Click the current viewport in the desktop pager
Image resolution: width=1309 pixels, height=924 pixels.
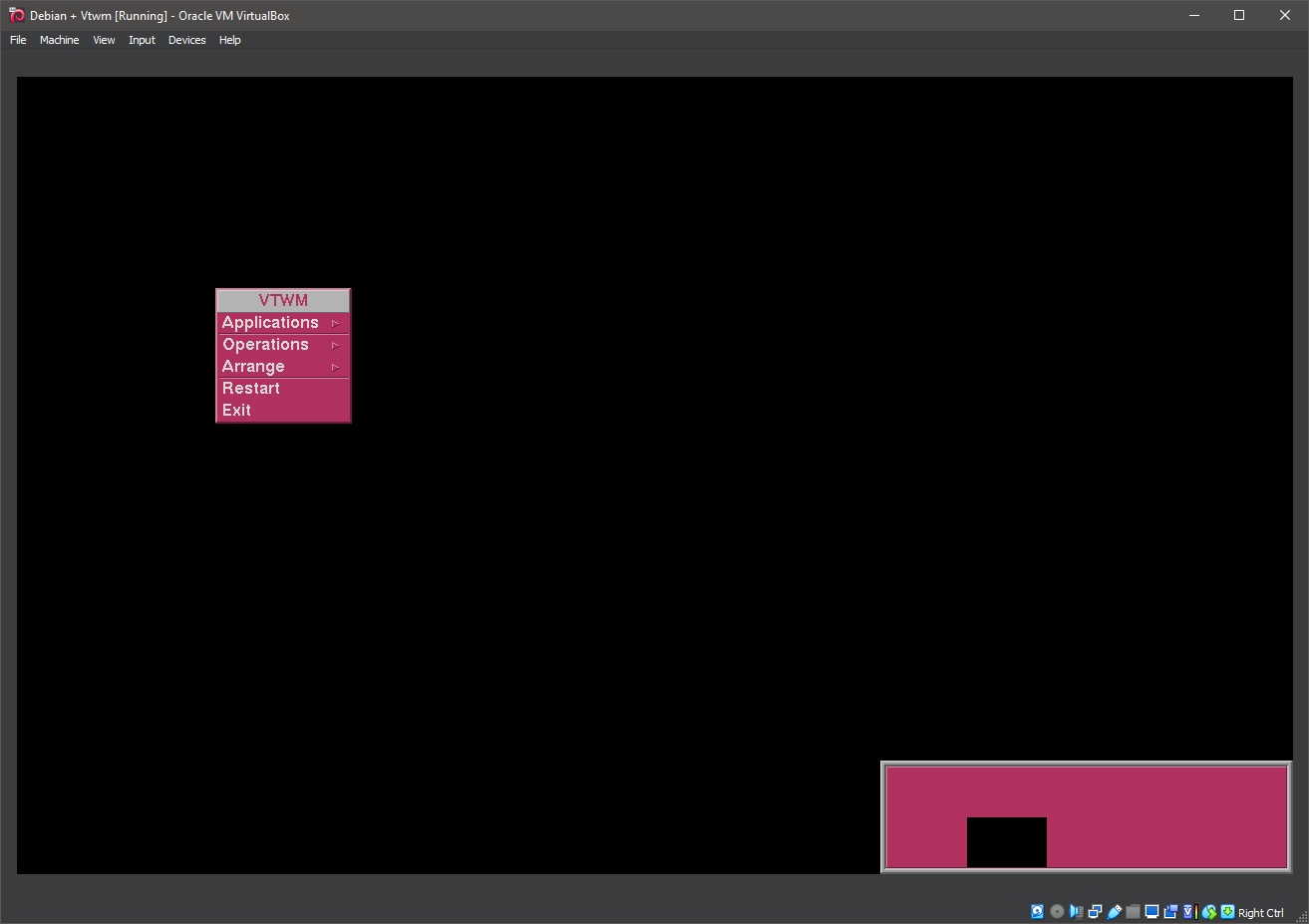tap(1006, 841)
